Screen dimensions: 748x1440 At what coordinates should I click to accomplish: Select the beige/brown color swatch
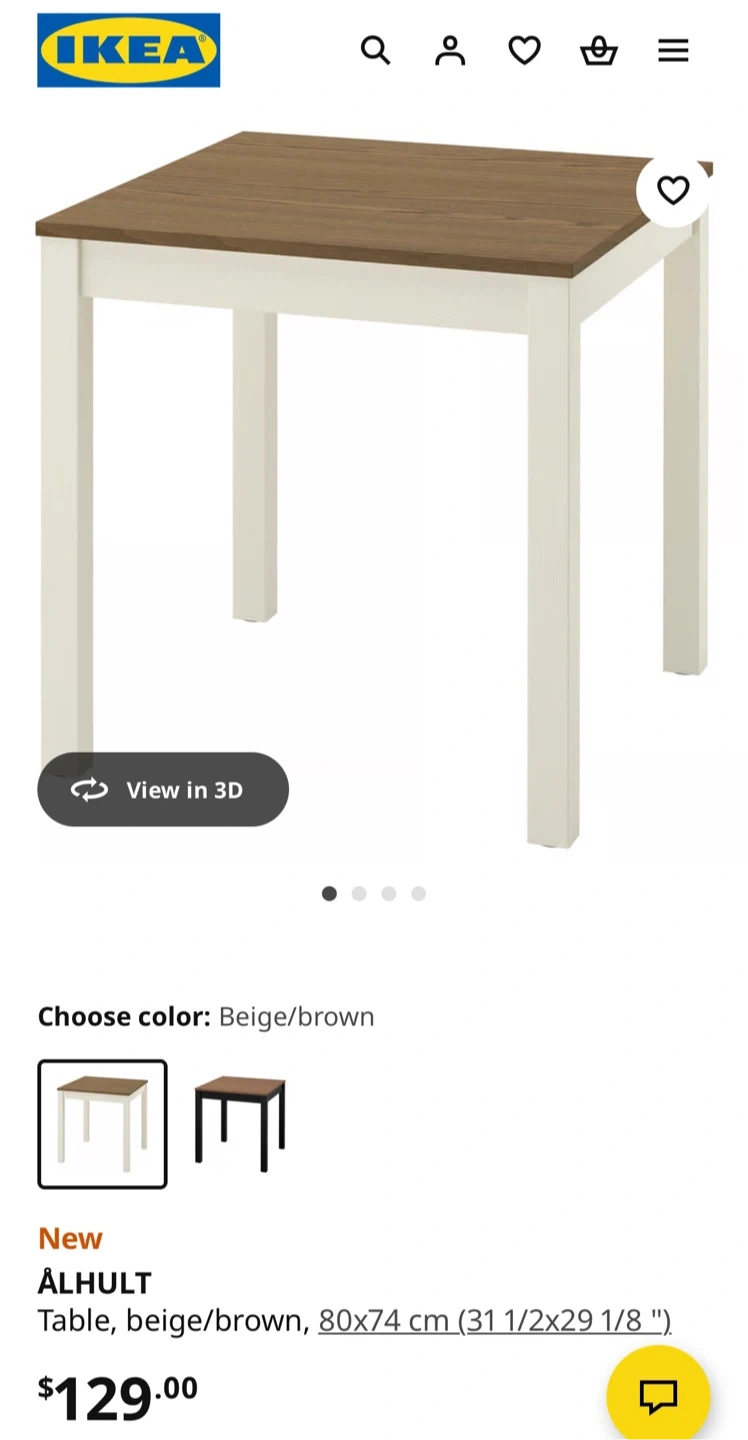103,1124
